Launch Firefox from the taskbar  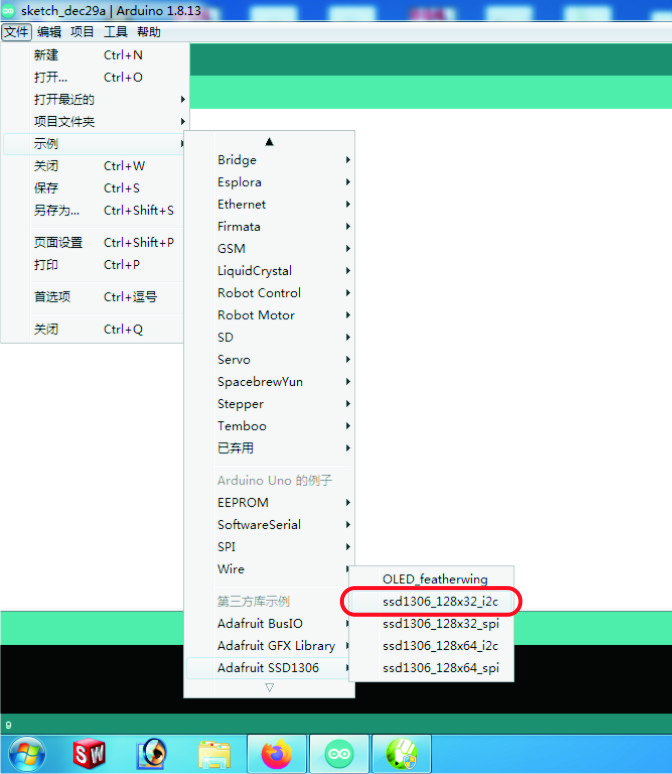[x=276, y=753]
